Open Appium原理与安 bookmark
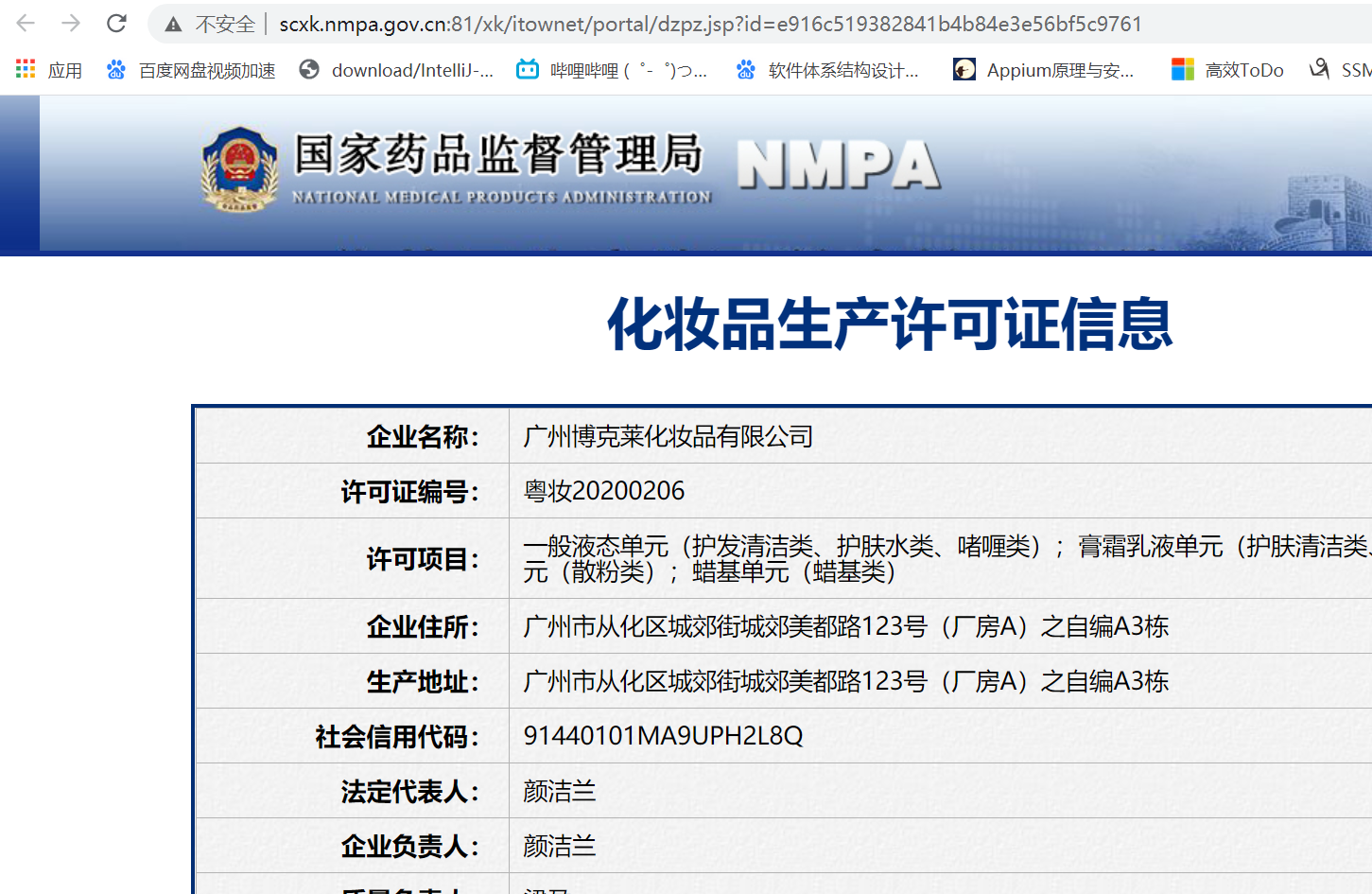Viewport: 1372px width, 894px height. tap(1044, 70)
